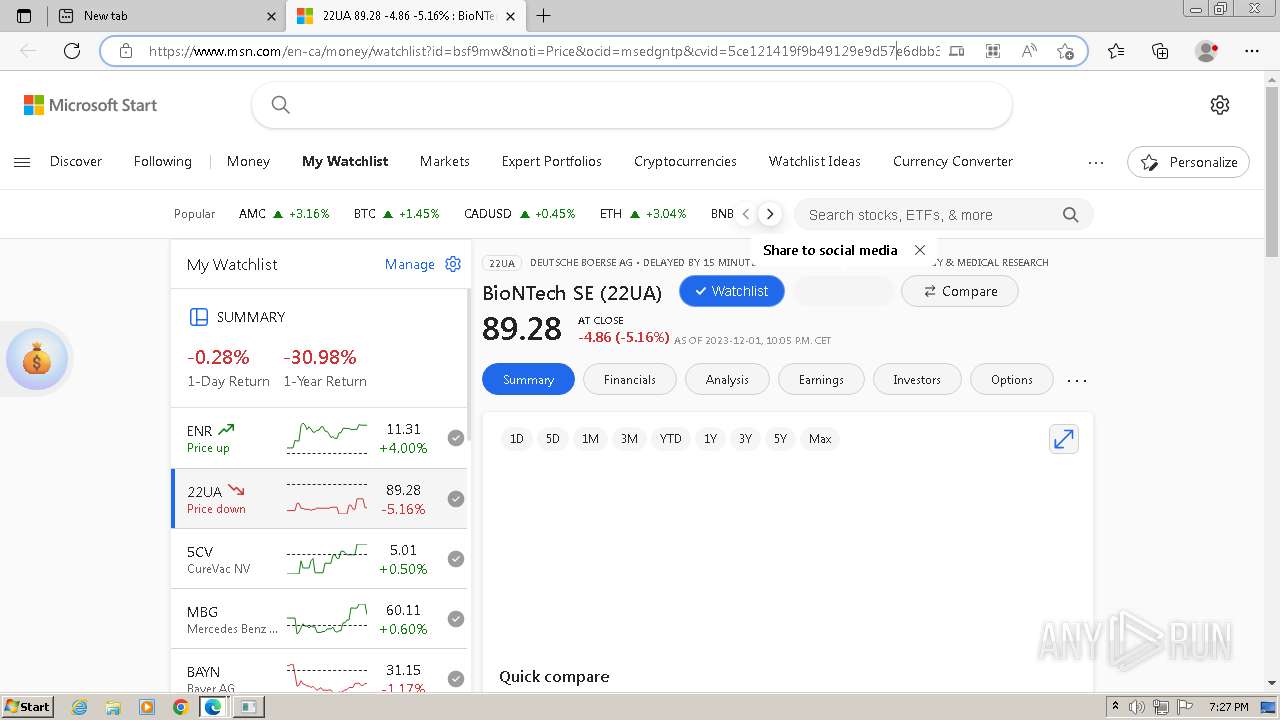This screenshot has height=720, width=1280.
Task: Open the Favorites list
Action: click(x=1116, y=51)
